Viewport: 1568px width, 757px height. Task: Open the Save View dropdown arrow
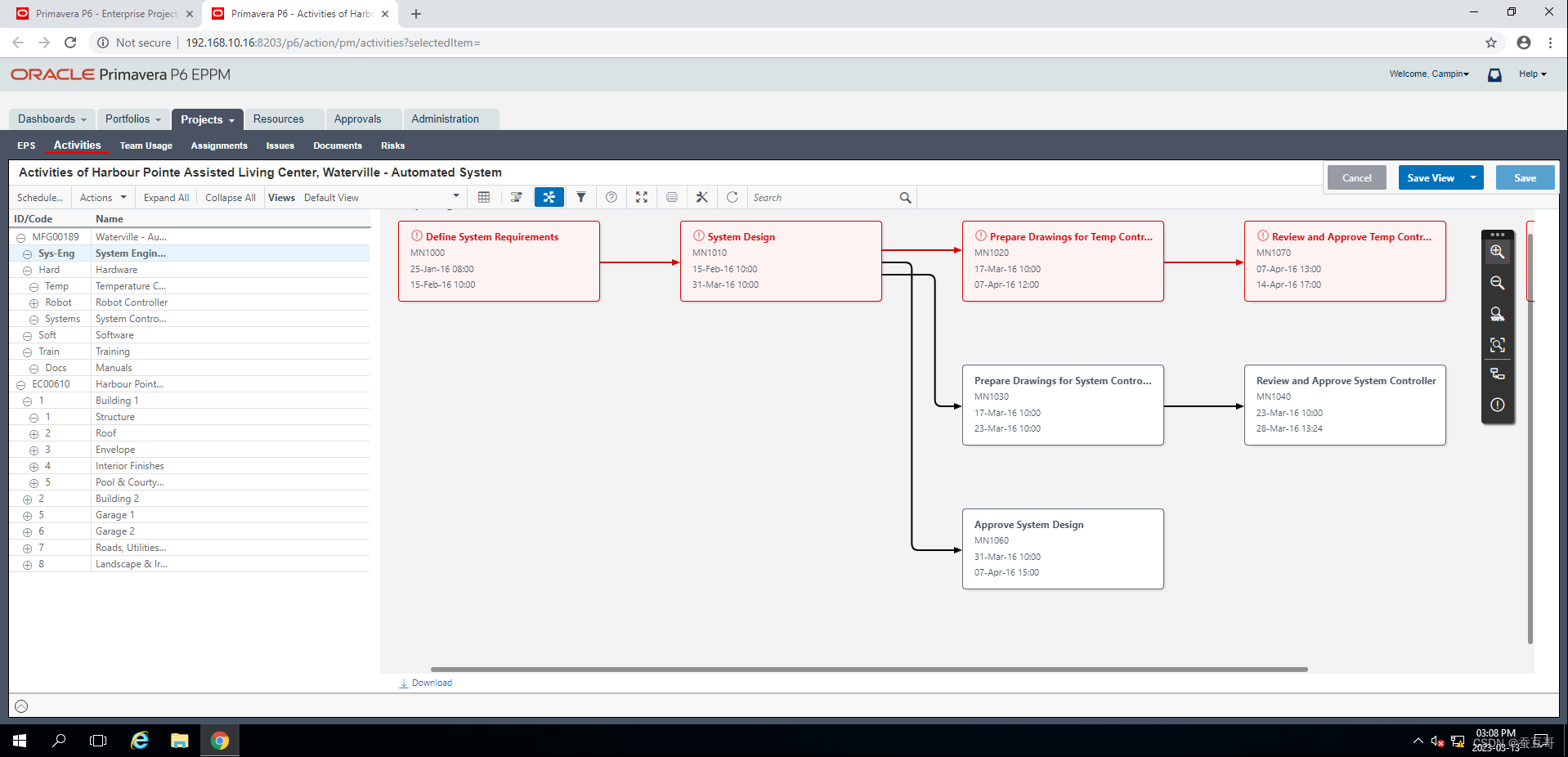[x=1473, y=177]
